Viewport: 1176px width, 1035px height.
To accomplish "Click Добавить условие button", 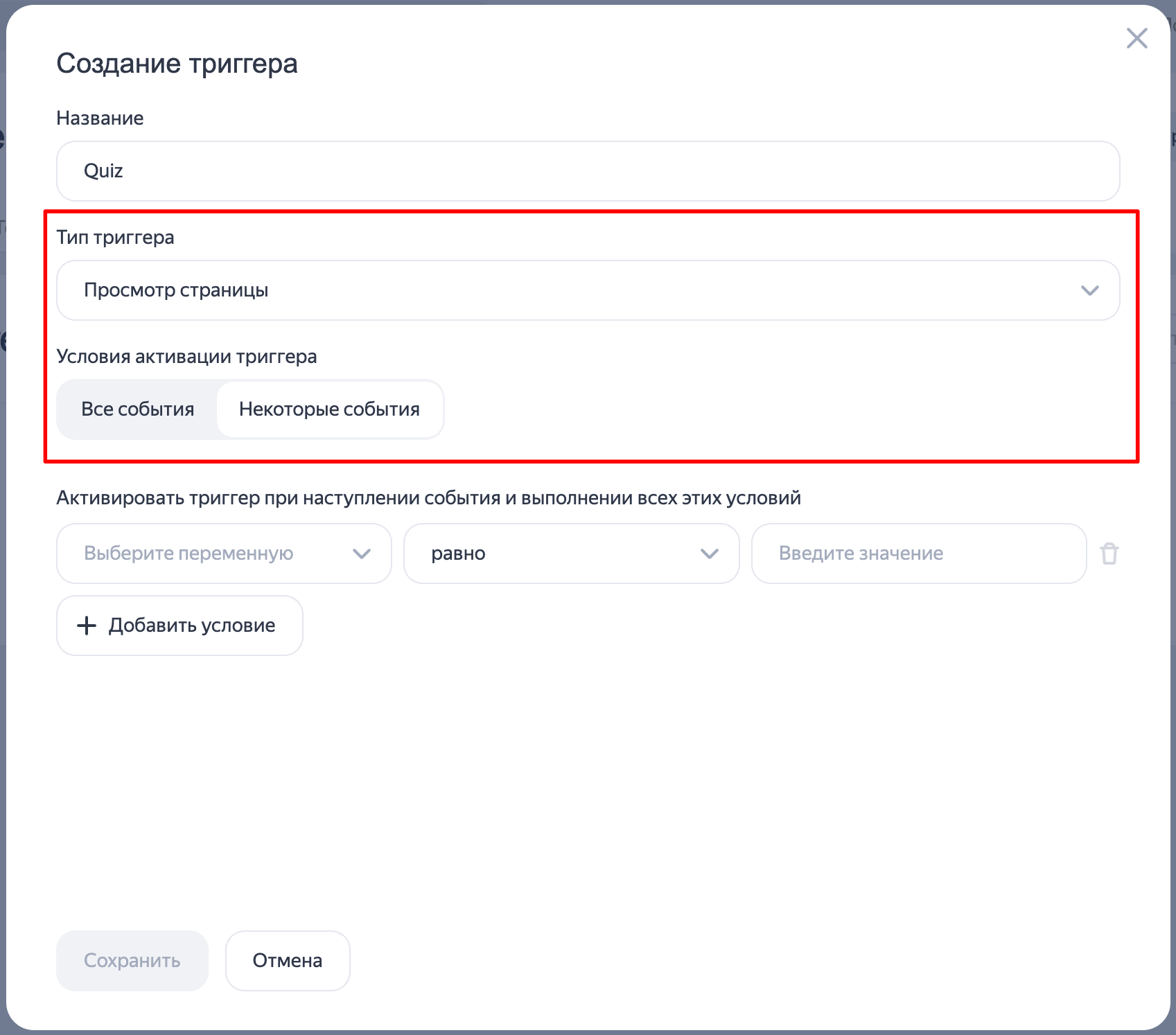I will point(179,626).
